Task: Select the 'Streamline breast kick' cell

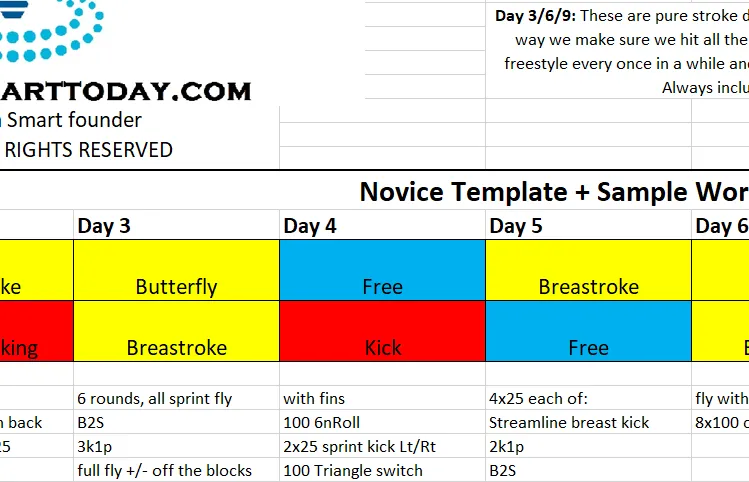Action: click(588, 422)
